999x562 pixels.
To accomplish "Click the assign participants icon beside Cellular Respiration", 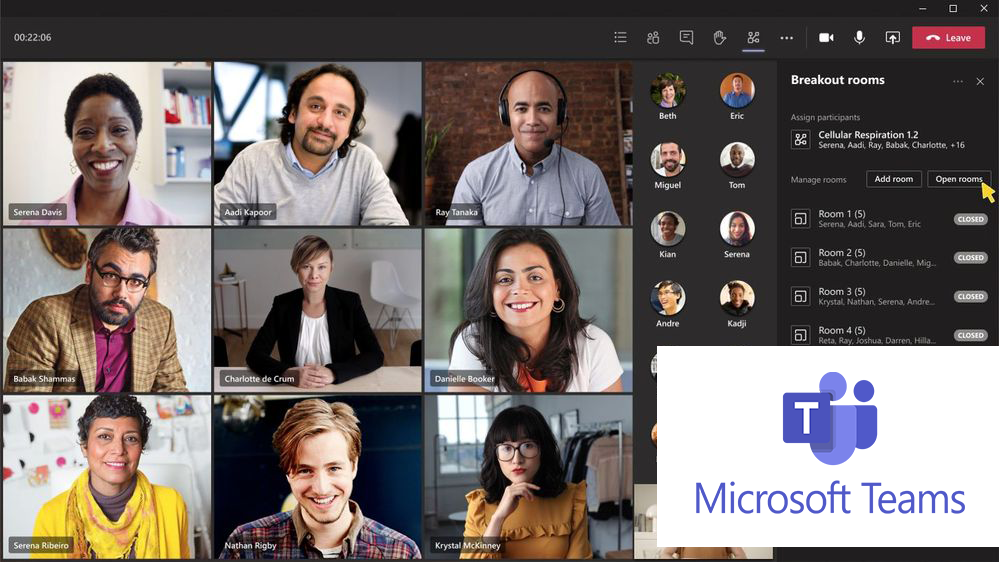I will (800, 139).
